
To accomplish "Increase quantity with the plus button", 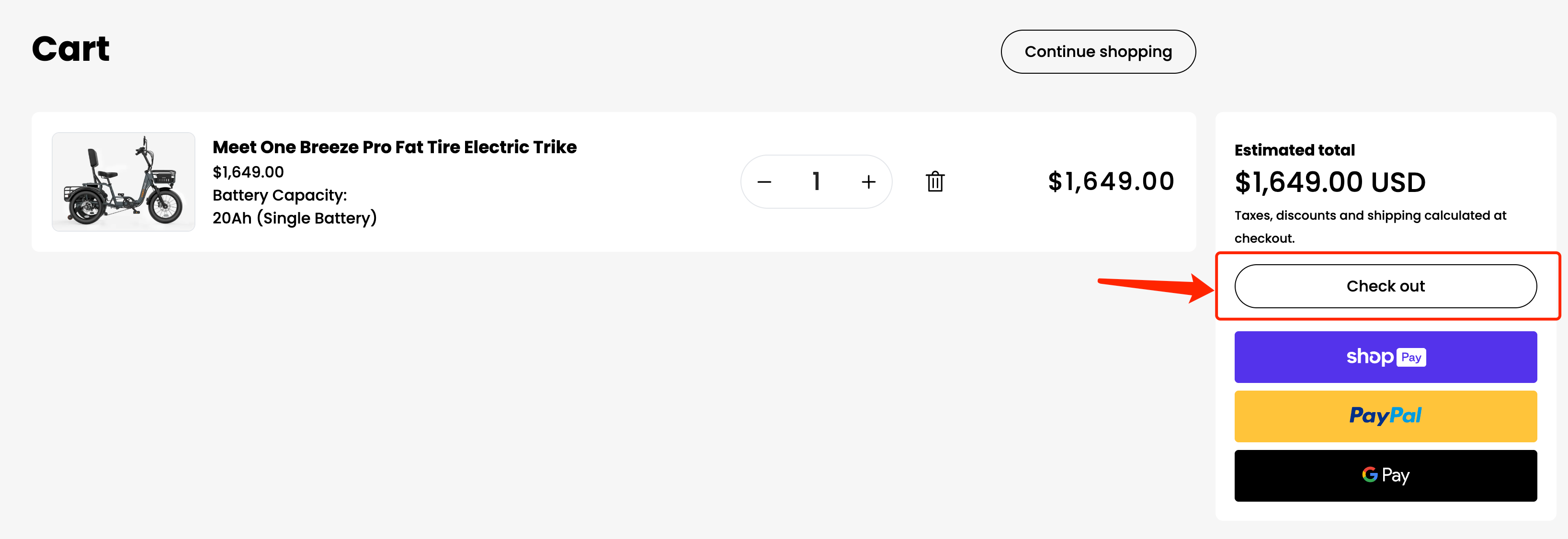I will (869, 182).
